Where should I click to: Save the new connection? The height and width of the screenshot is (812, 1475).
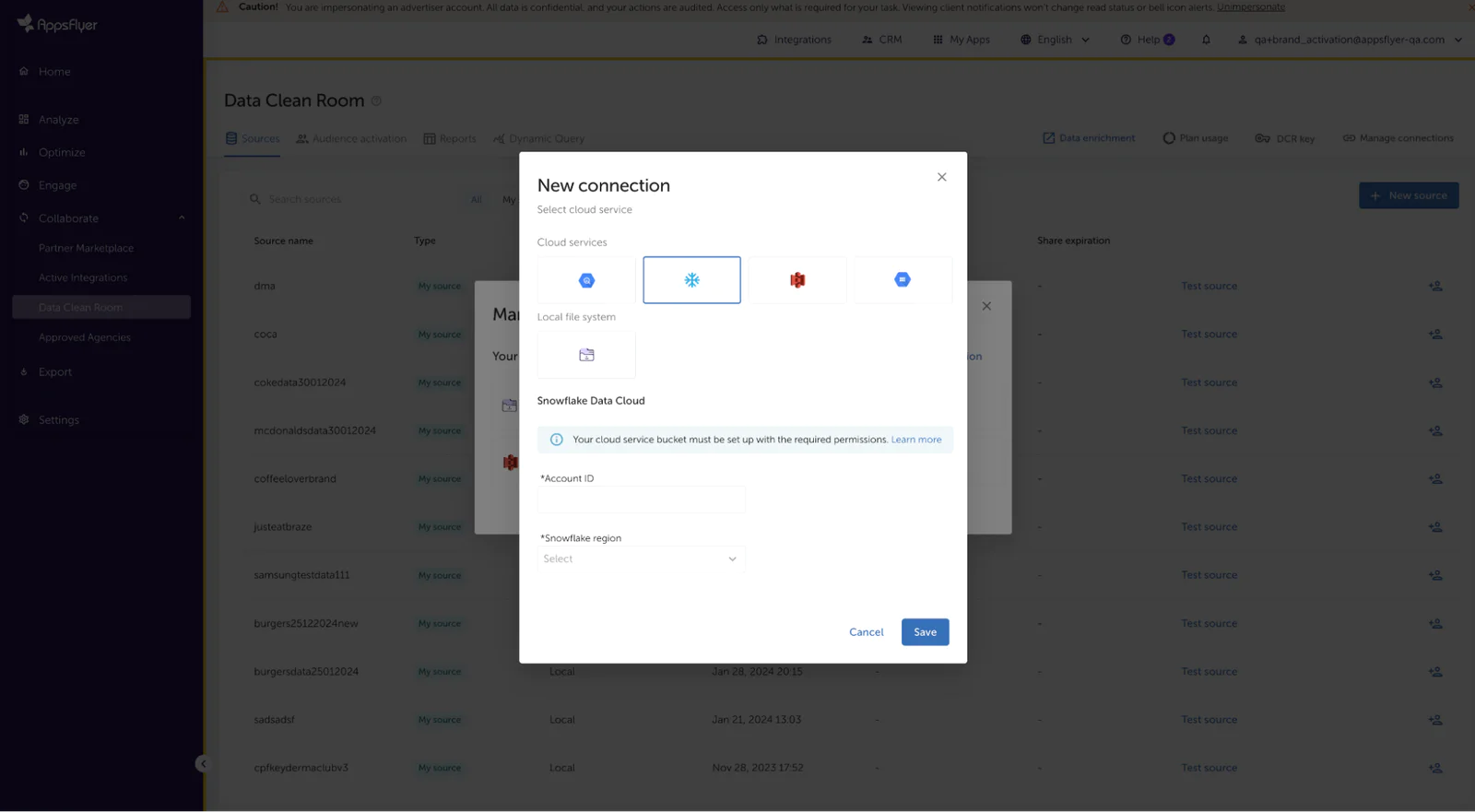click(926, 632)
